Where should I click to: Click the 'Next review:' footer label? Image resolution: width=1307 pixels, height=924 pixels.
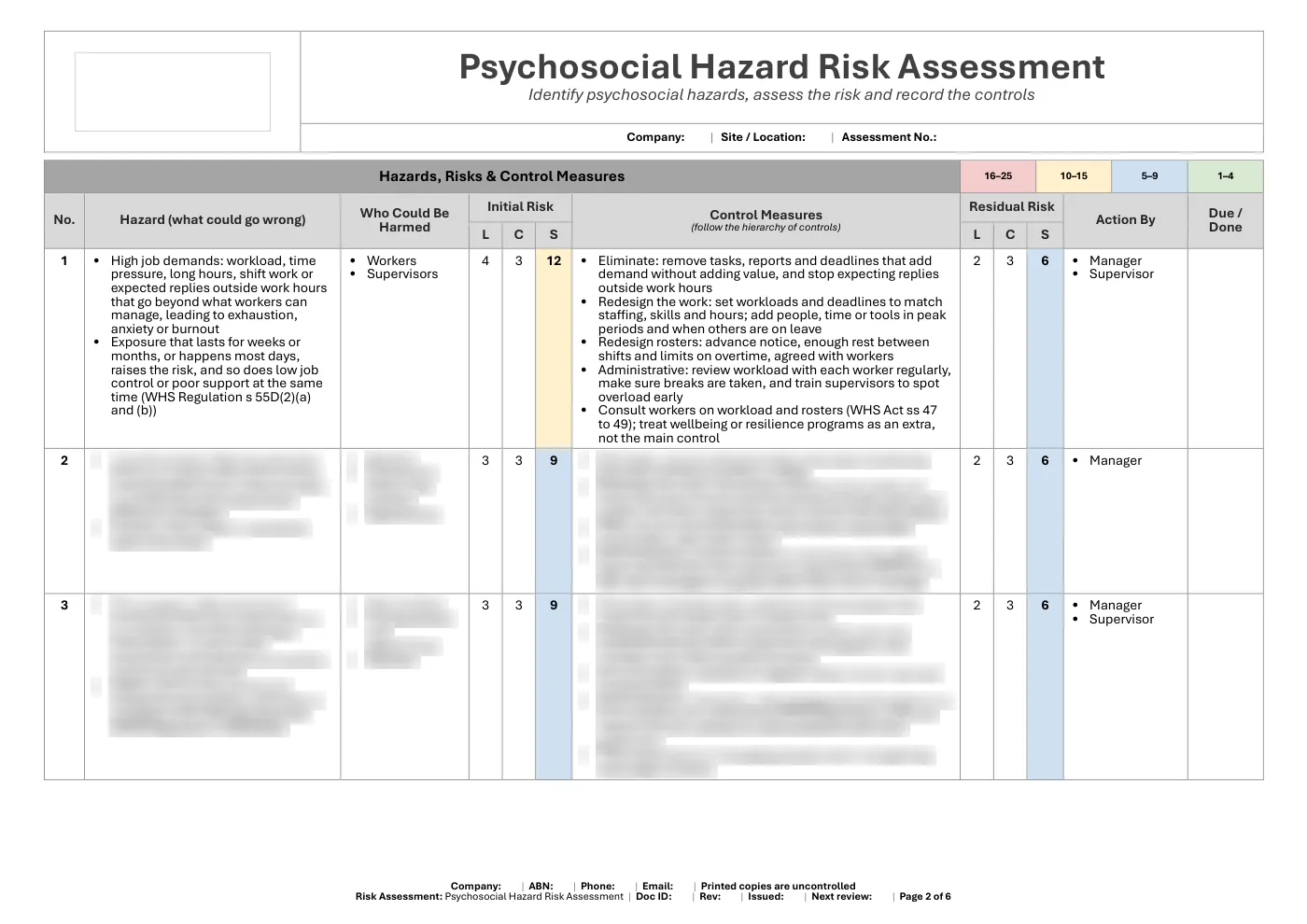841,897
